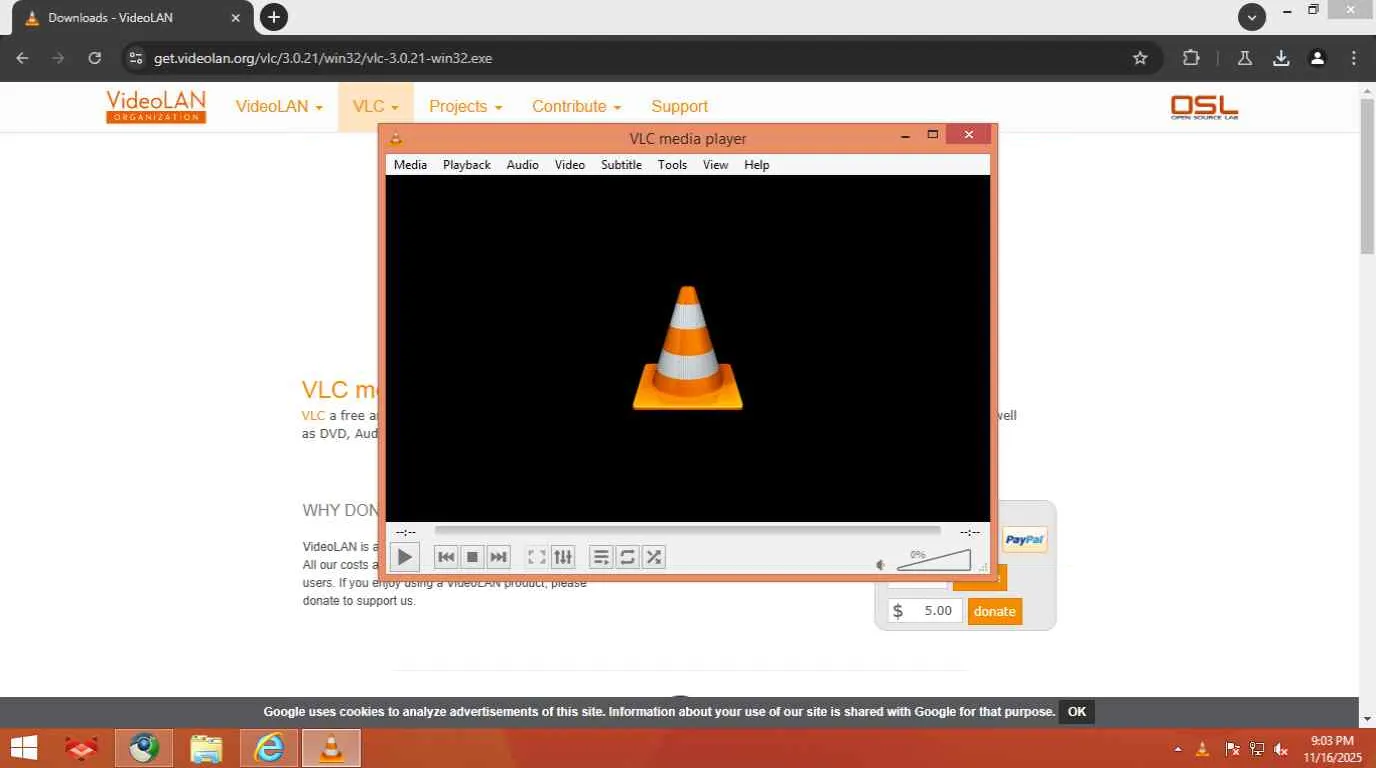Stop playback in VLC media player
This screenshot has width=1376, height=768.
[x=473, y=557]
